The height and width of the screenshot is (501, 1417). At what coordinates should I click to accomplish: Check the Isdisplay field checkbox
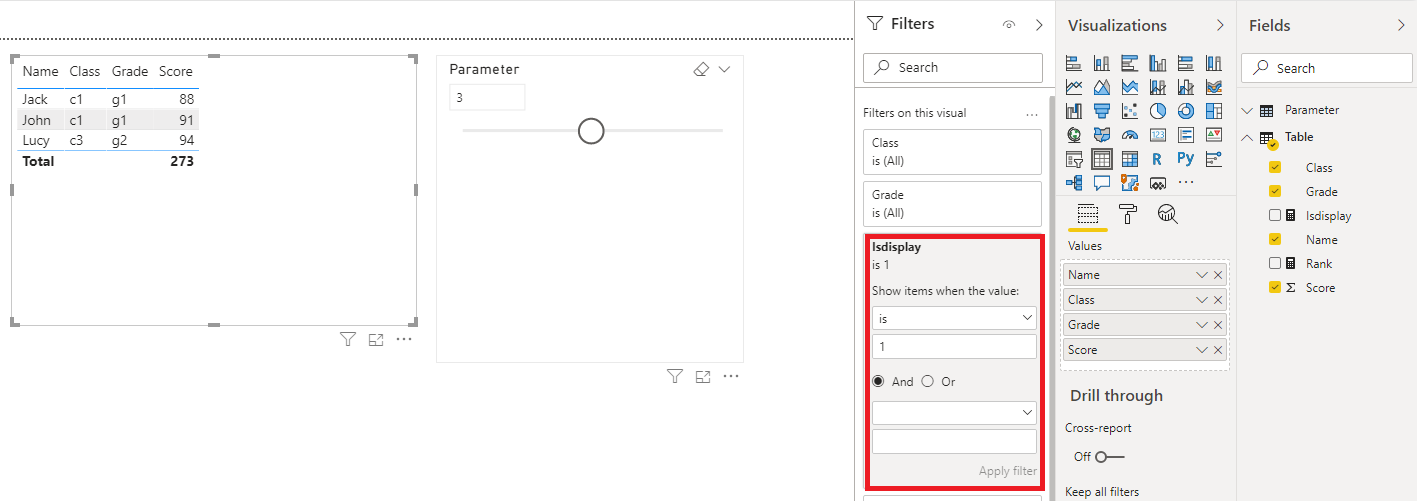[1275, 215]
